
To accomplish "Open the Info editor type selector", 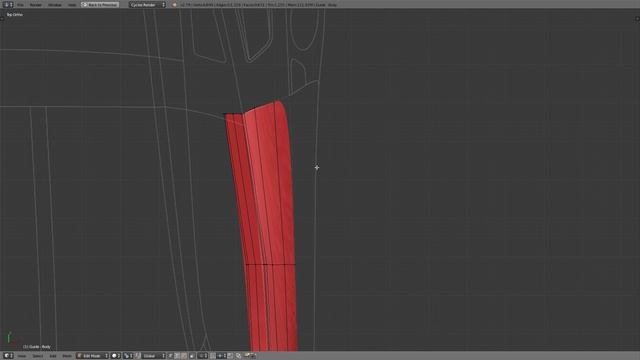I will pos(8,4).
